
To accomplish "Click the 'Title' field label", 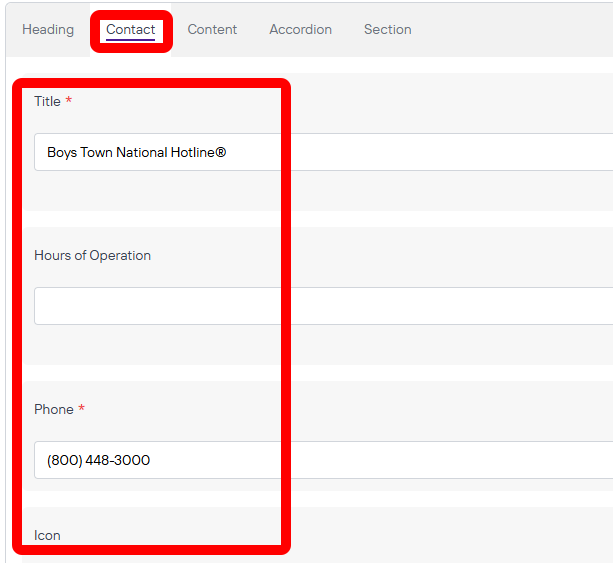I will (x=47, y=101).
